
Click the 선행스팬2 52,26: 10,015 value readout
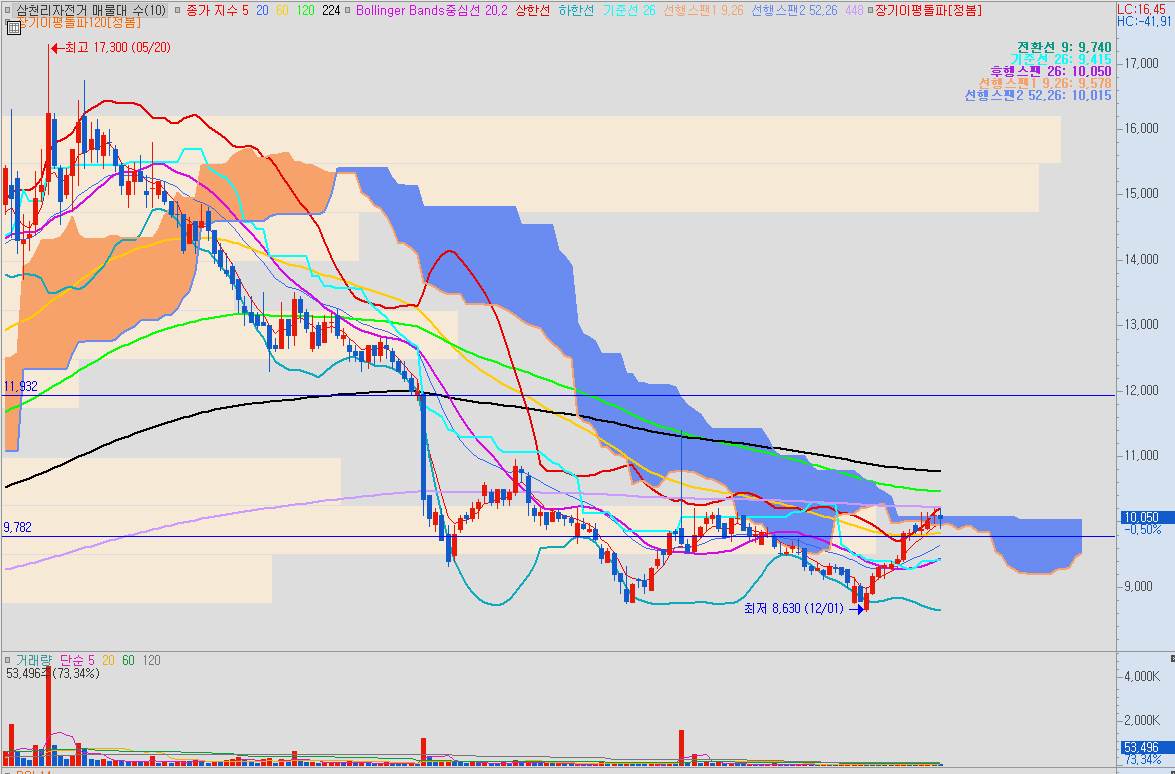click(1038, 95)
